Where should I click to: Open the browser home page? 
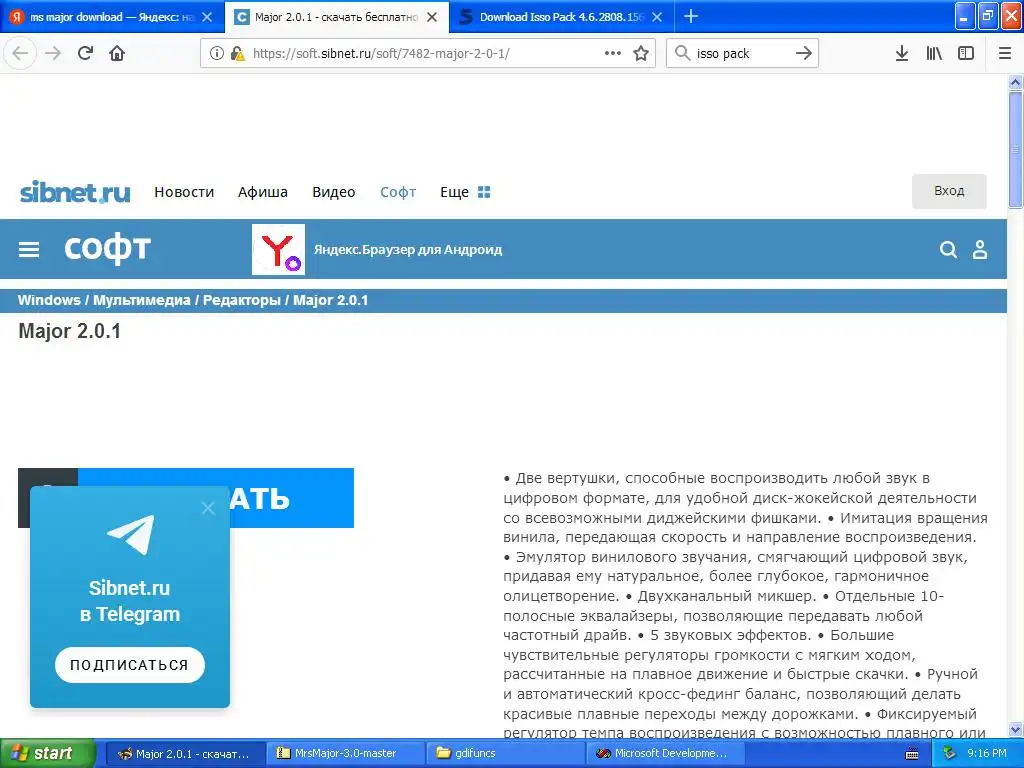(117, 53)
